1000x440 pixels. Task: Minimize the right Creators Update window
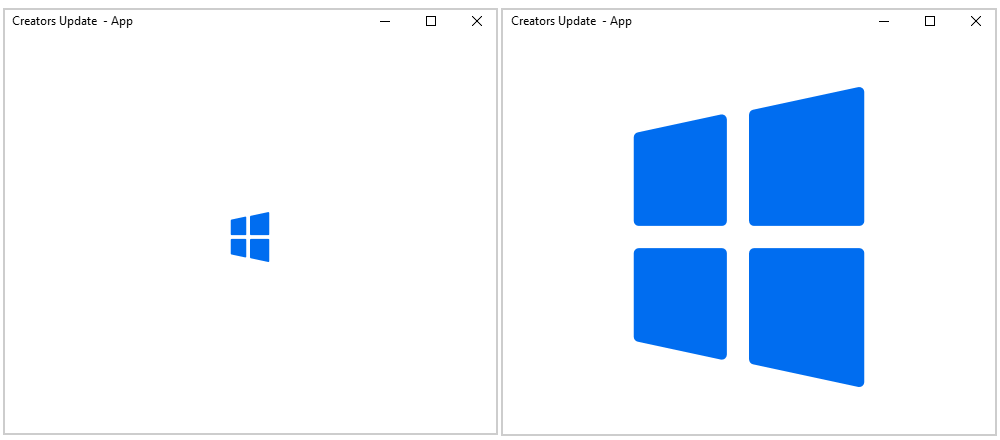tap(884, 21)
